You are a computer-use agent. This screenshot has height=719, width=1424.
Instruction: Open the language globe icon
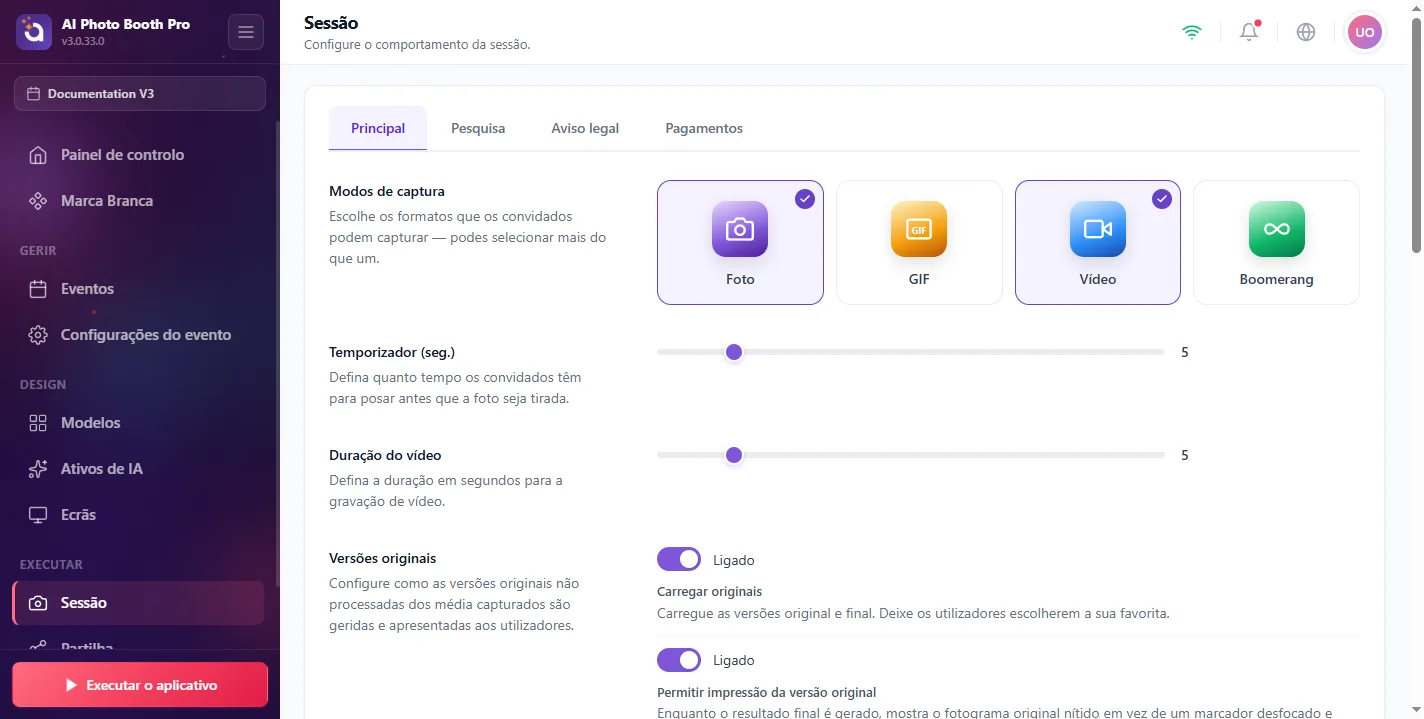click(1306, 32)
